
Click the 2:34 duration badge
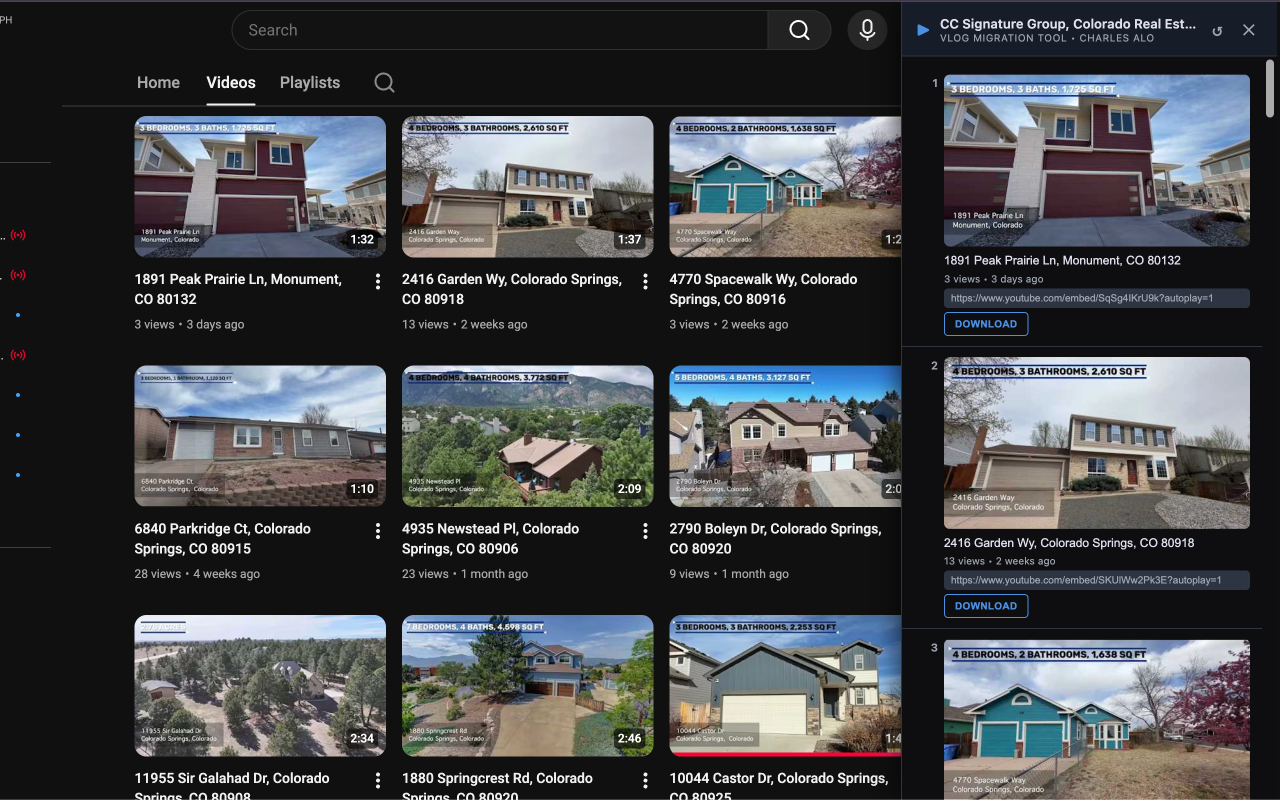362,739
